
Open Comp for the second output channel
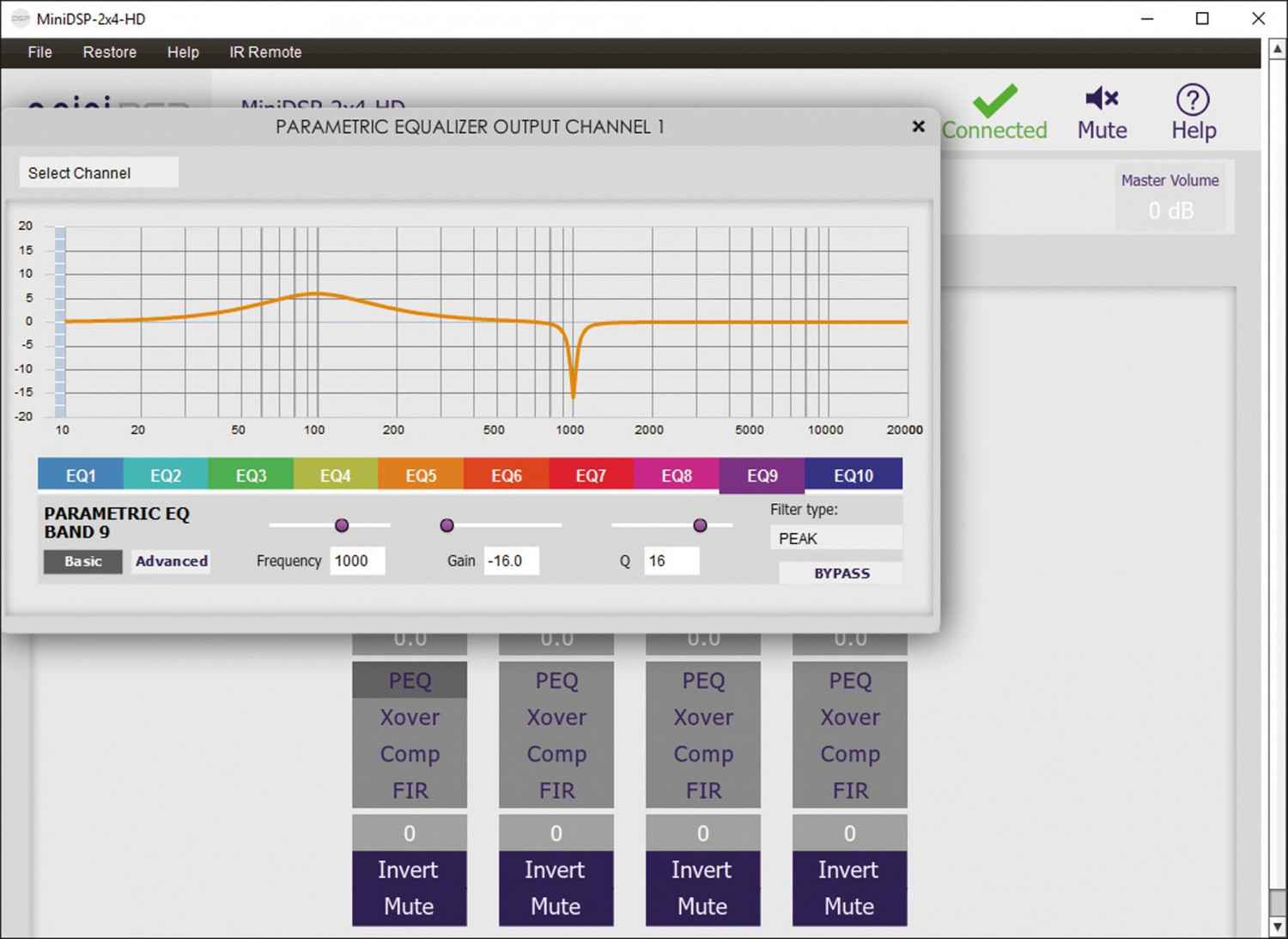pyautogui.click(x=556, y=754)
